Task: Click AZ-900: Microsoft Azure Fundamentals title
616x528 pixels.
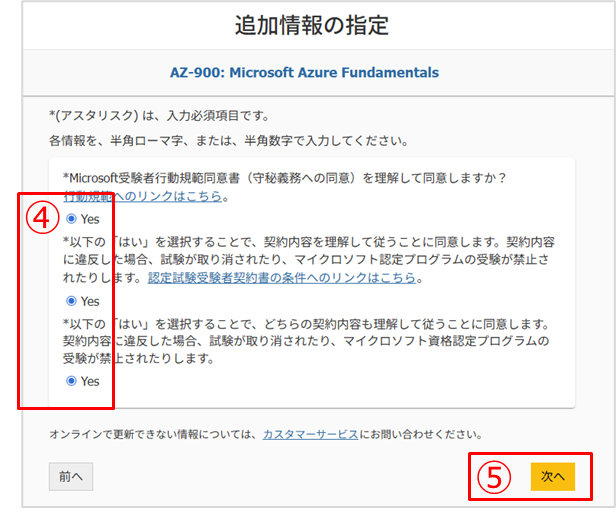Action: coord(304,72)
